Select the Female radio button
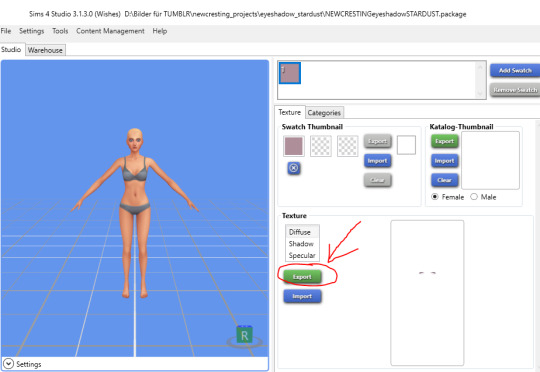 pos(435,197)
